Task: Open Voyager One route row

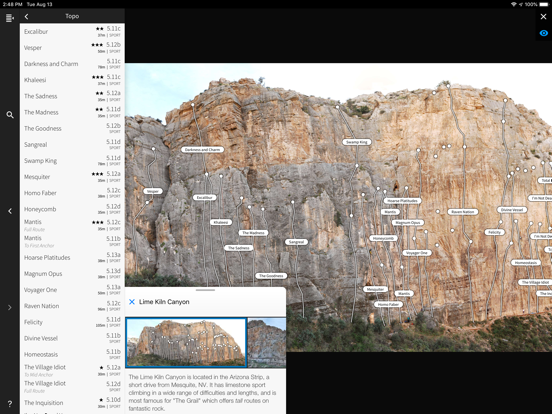Action: pos(72,290)
